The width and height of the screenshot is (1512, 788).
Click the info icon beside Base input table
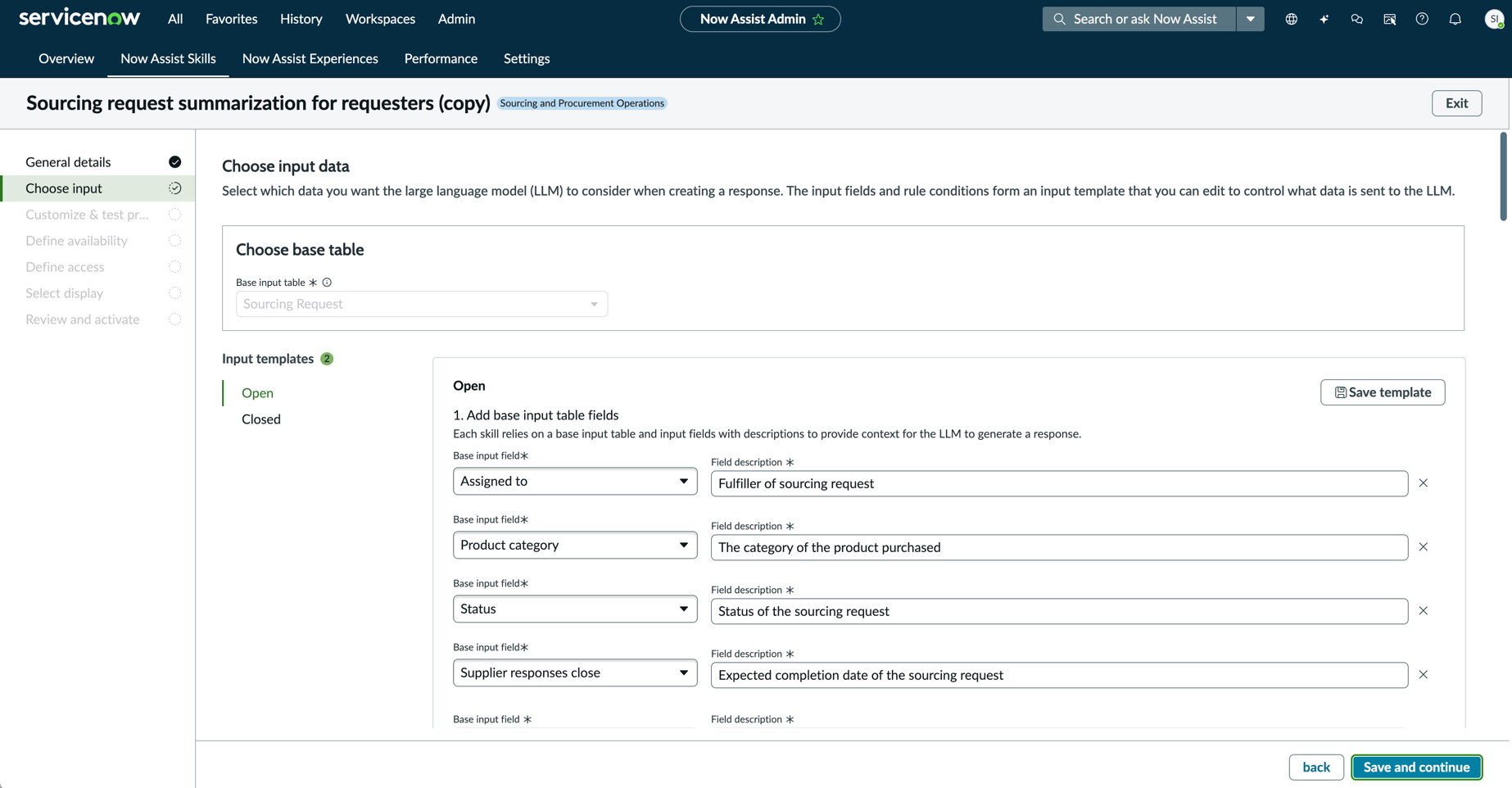[x=327, y=283]
